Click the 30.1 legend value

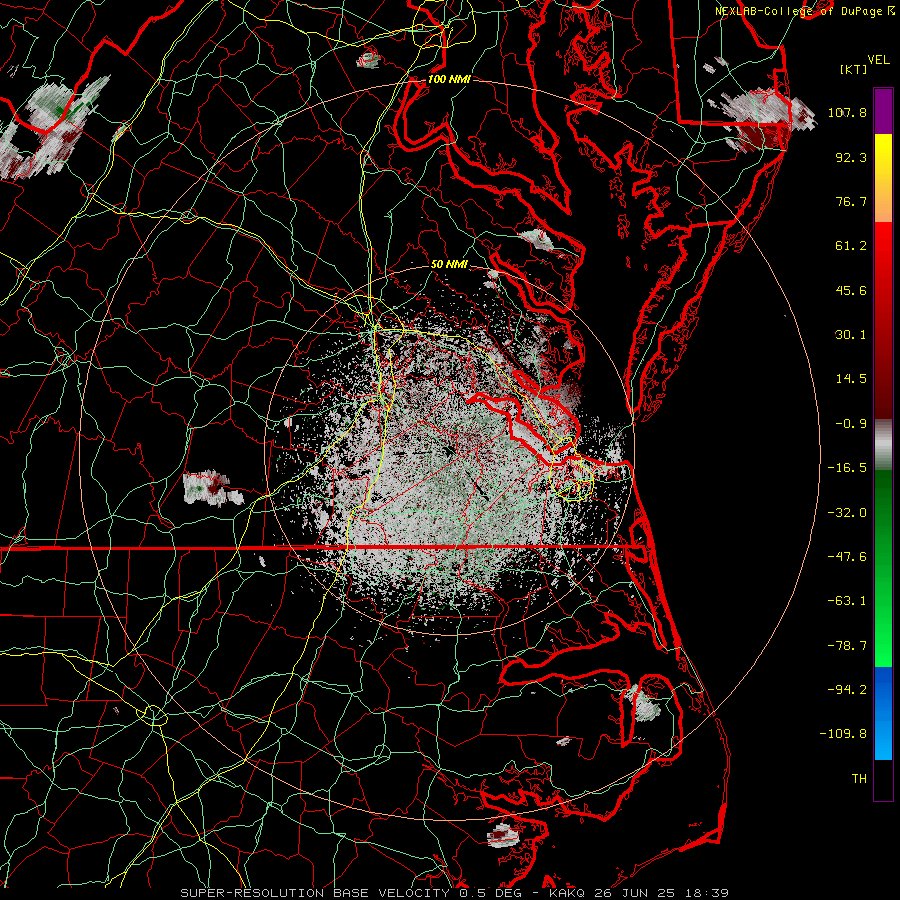pyautogui.click(x=851, y=335)
